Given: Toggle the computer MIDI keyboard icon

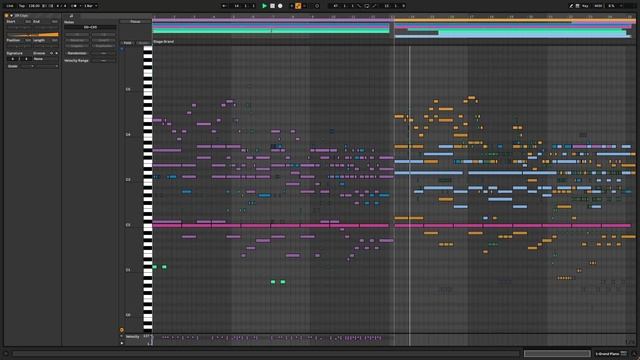Looking at the screenshot, I should (x=578, y=6).
